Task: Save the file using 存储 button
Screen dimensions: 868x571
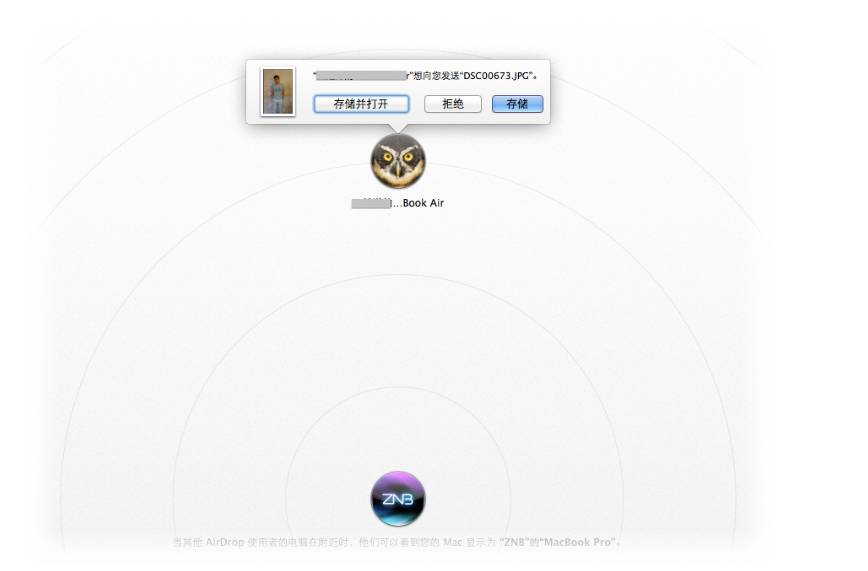Action: [x=517, y=104]
